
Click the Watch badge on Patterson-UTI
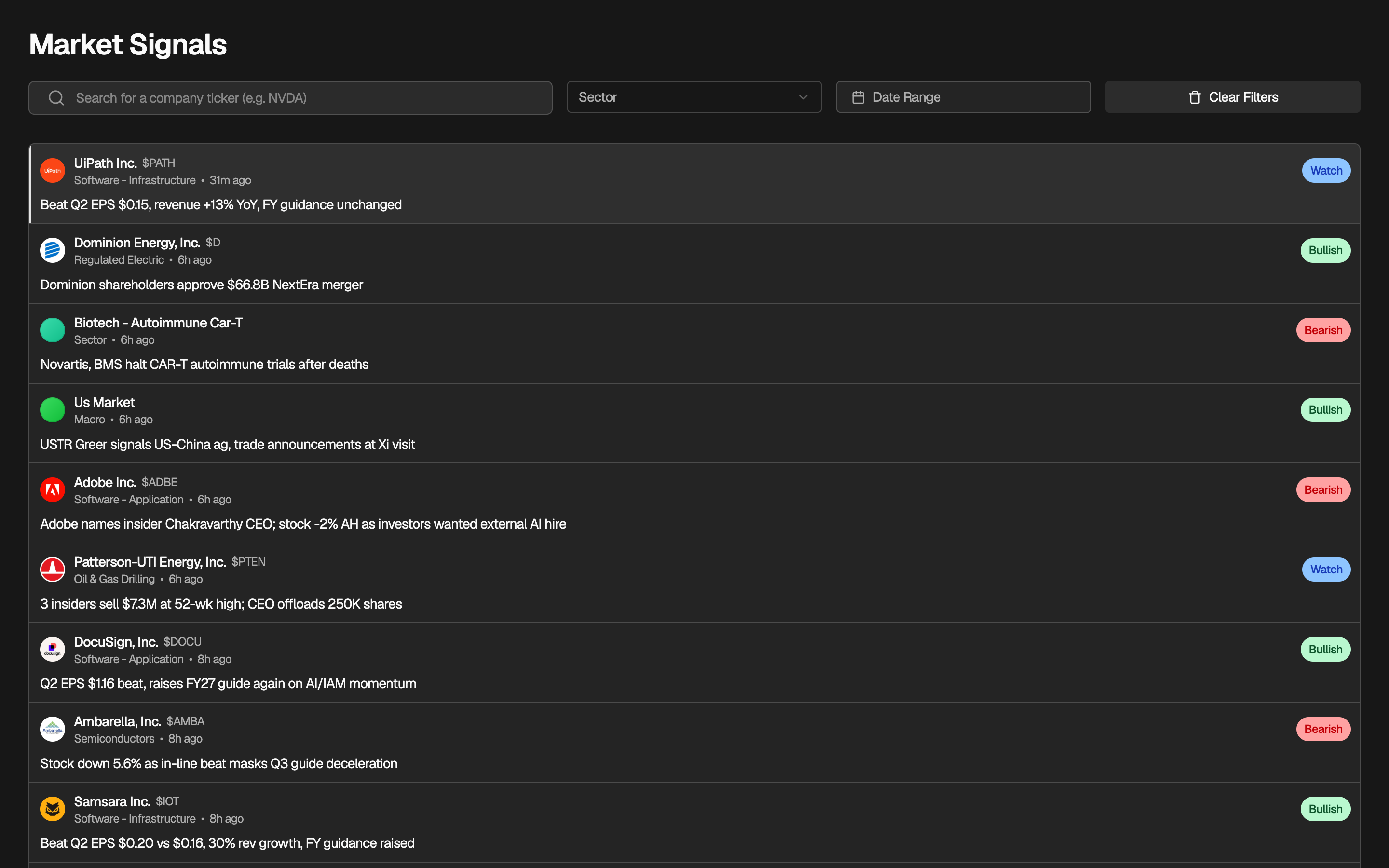(1326, 570)
